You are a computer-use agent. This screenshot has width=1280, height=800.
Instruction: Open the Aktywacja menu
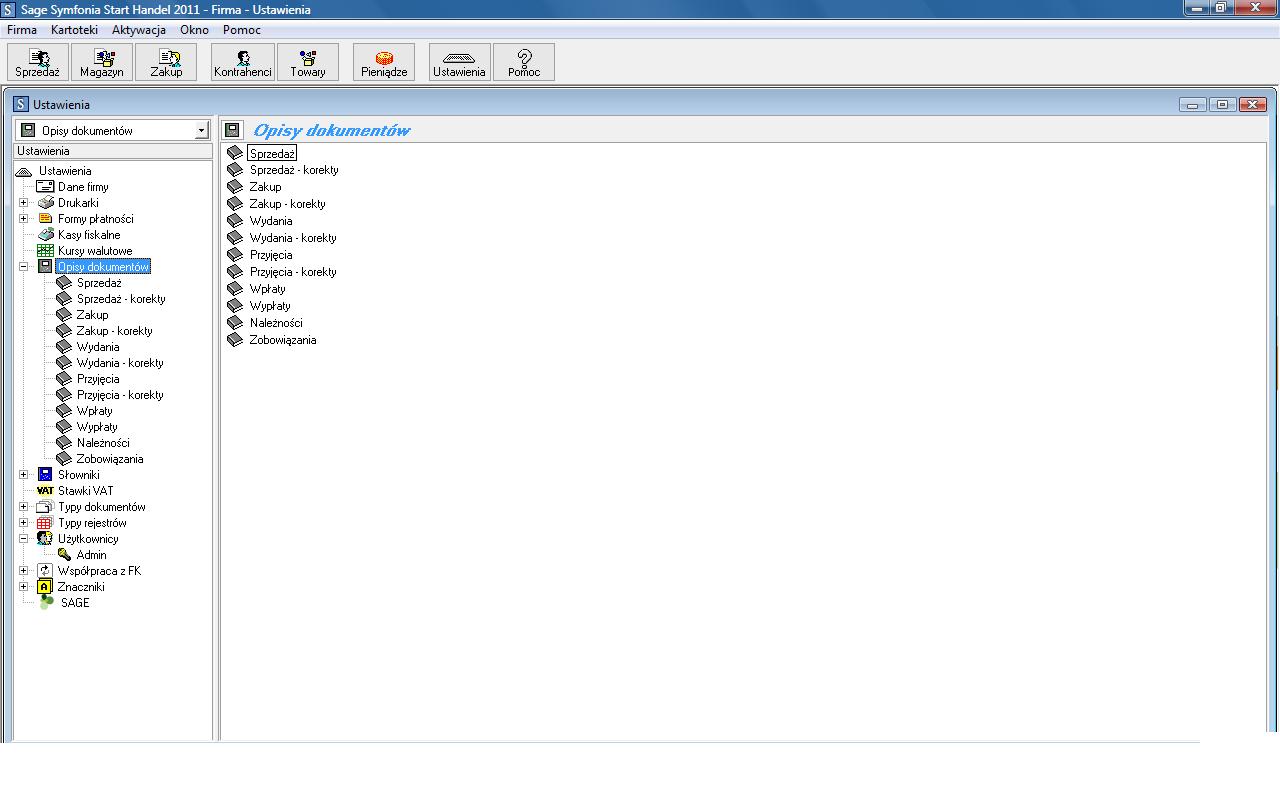click(139, 30)
